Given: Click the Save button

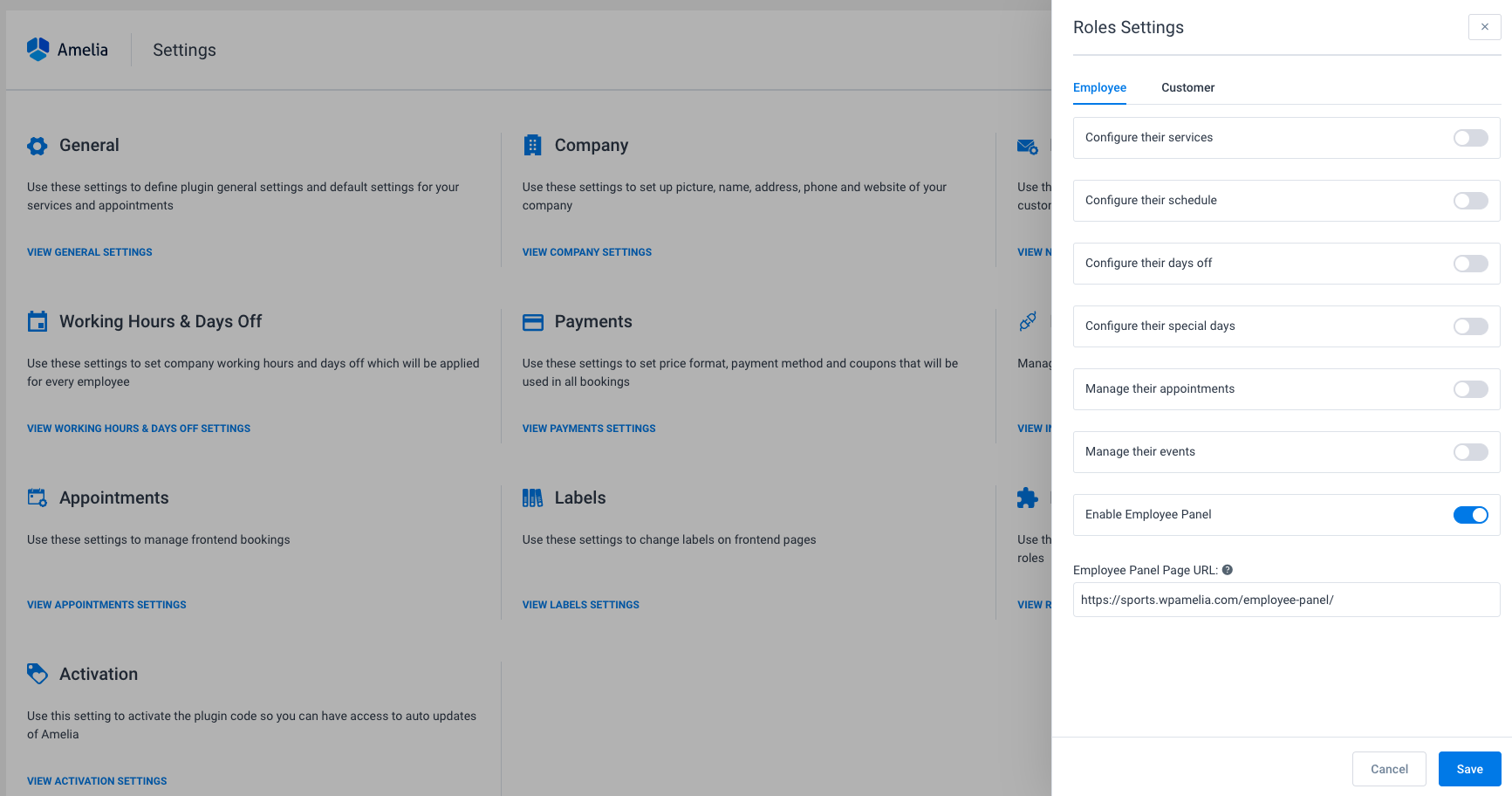Looking at the screenshot, I should point(1469,769).
